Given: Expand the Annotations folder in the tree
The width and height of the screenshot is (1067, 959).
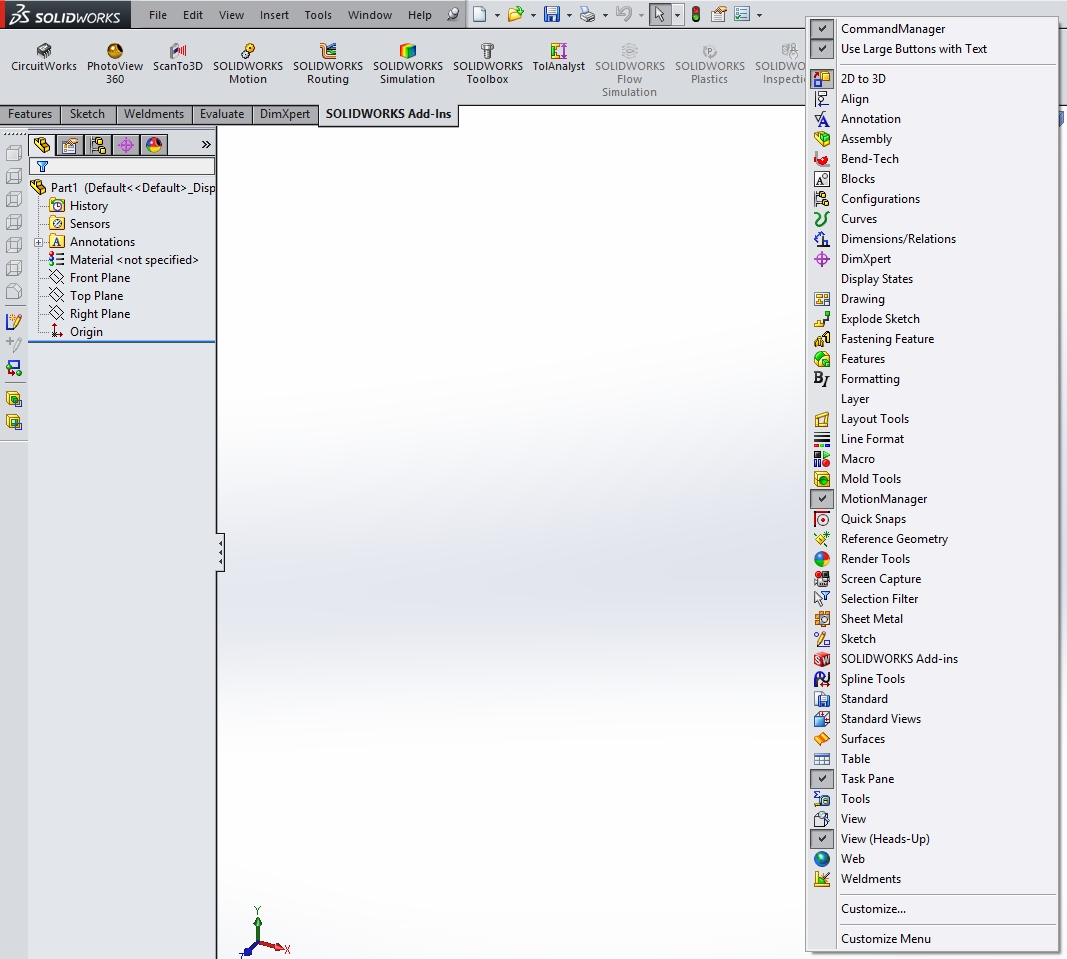Looking at the screenshot, I should (39, 242).
